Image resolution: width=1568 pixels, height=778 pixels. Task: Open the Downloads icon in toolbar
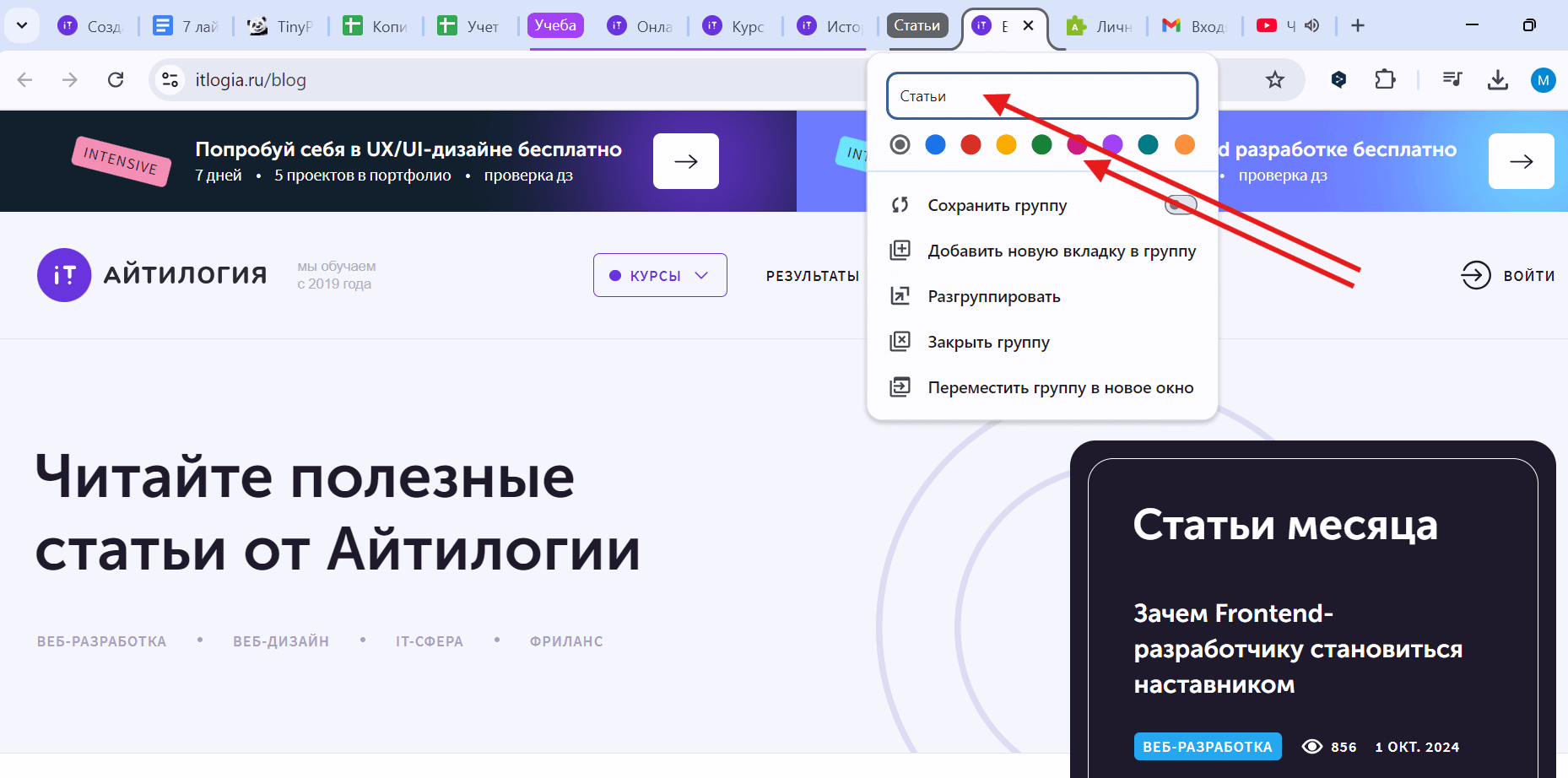(x=1497, y=80)
